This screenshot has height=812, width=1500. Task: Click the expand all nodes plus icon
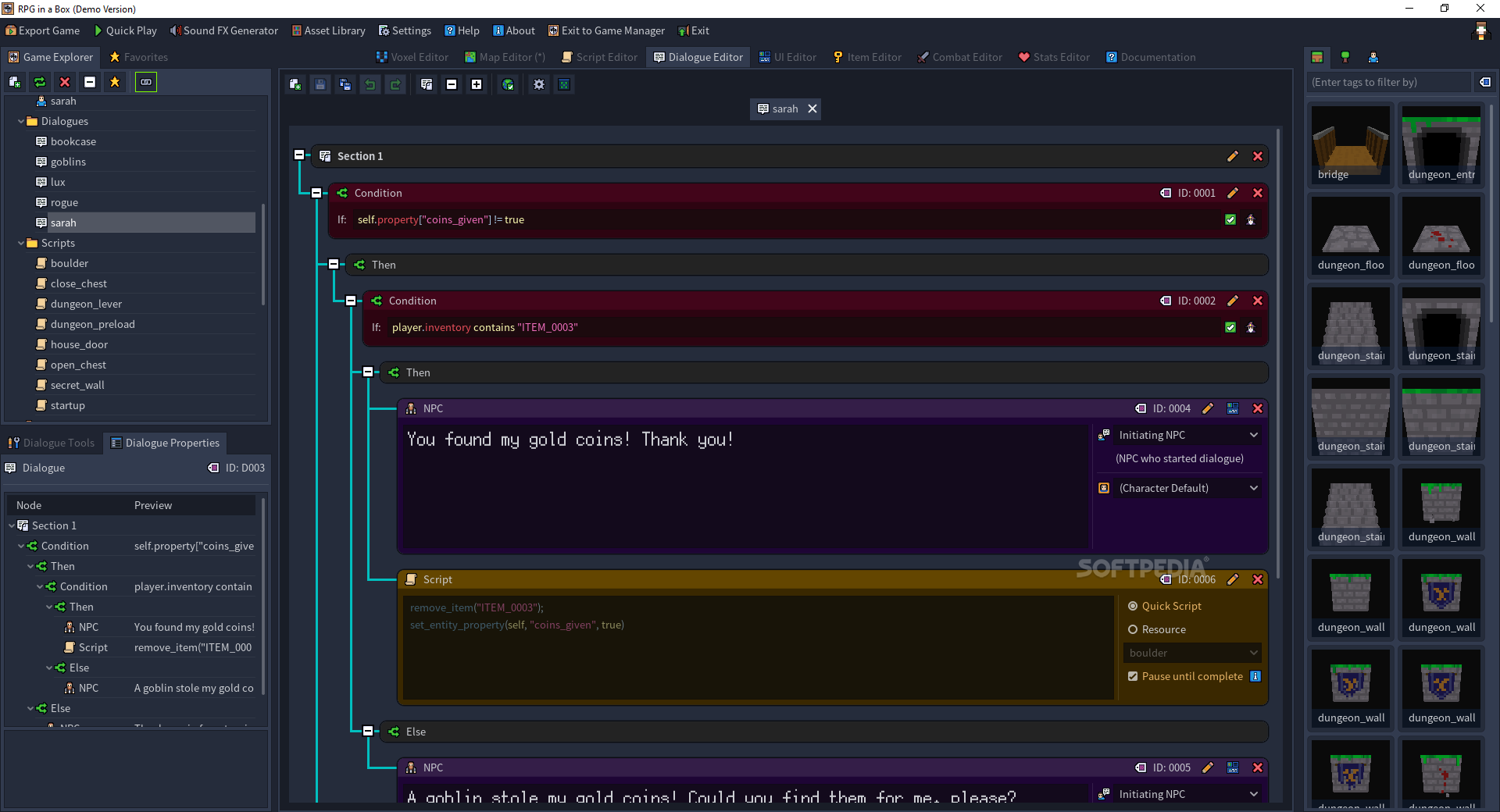477,84
